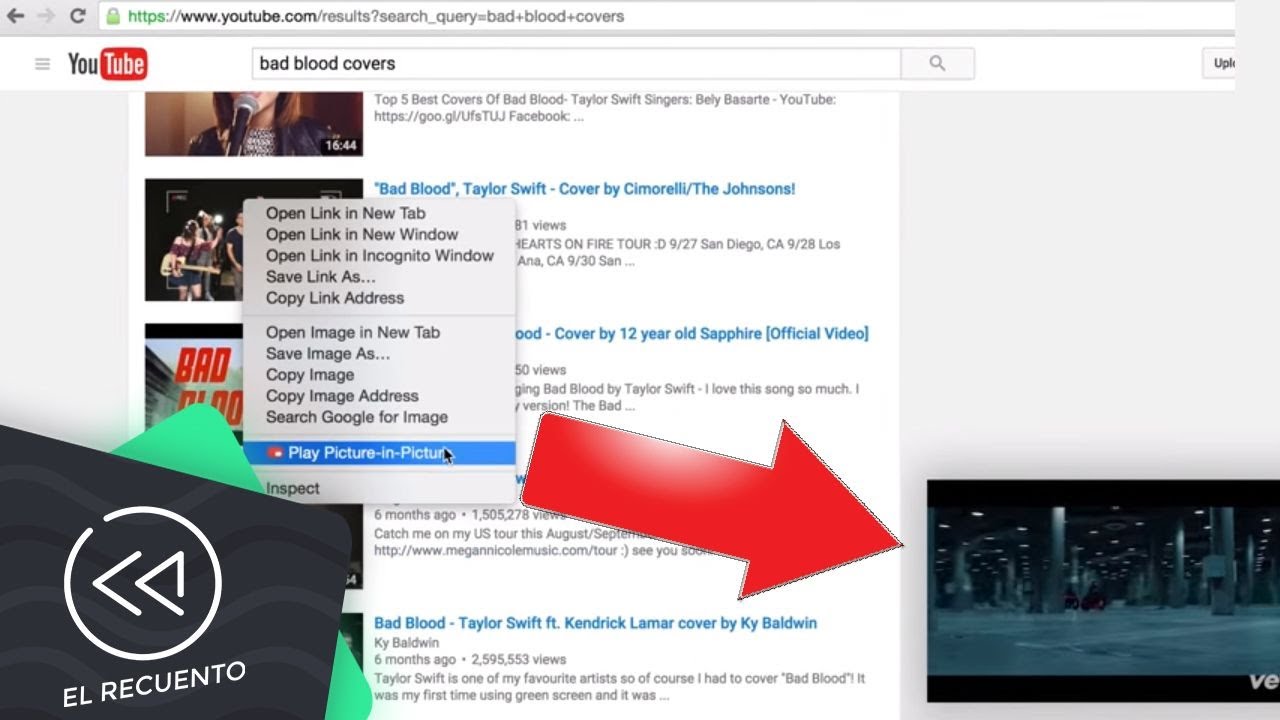Choose Open Image in New Tab
The width and height of the screenshot is (1280, 720).
coord(353,332)
